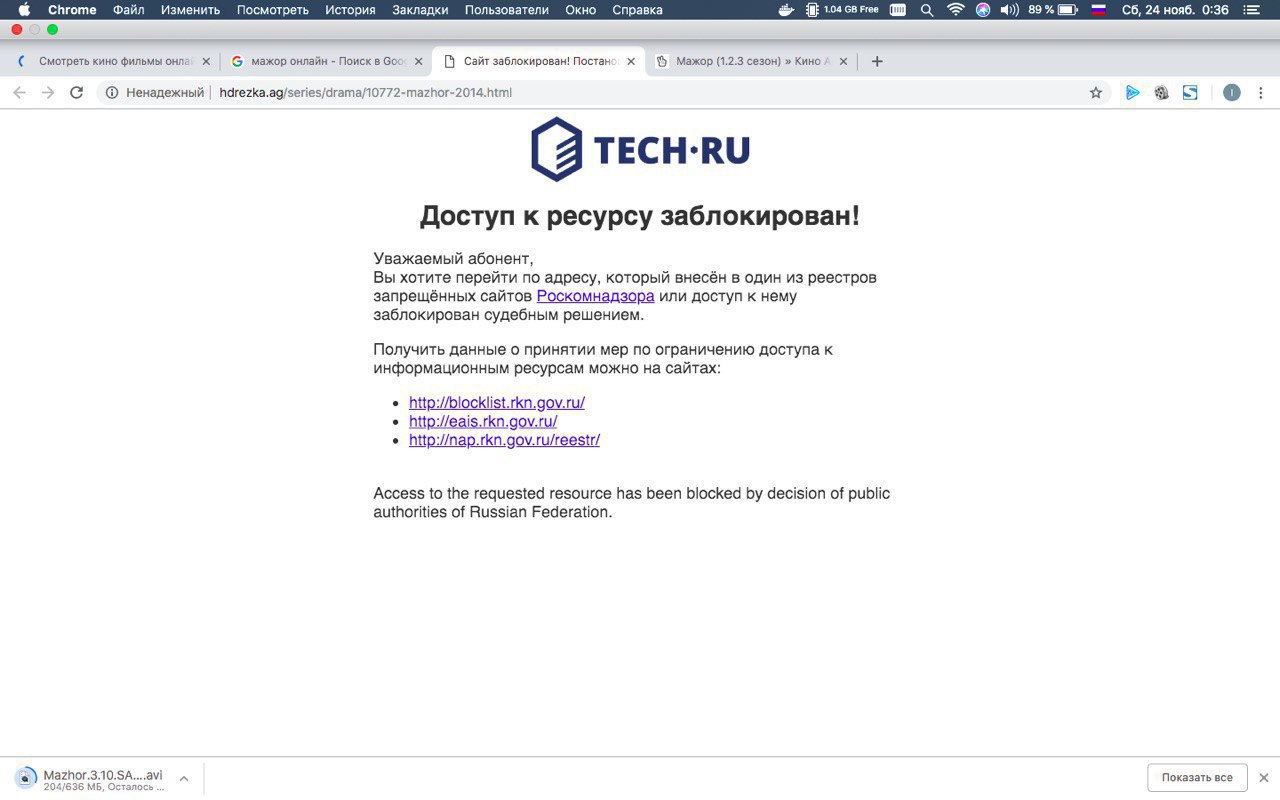Open the 'Ненадежный' site security info

pos(155,92)
